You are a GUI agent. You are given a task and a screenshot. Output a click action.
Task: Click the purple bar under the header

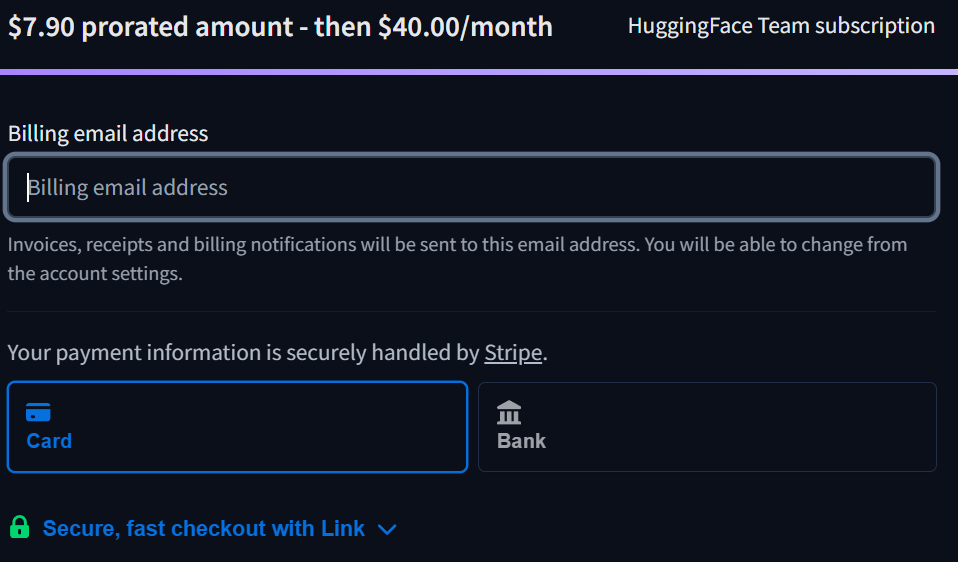[479, 72]
